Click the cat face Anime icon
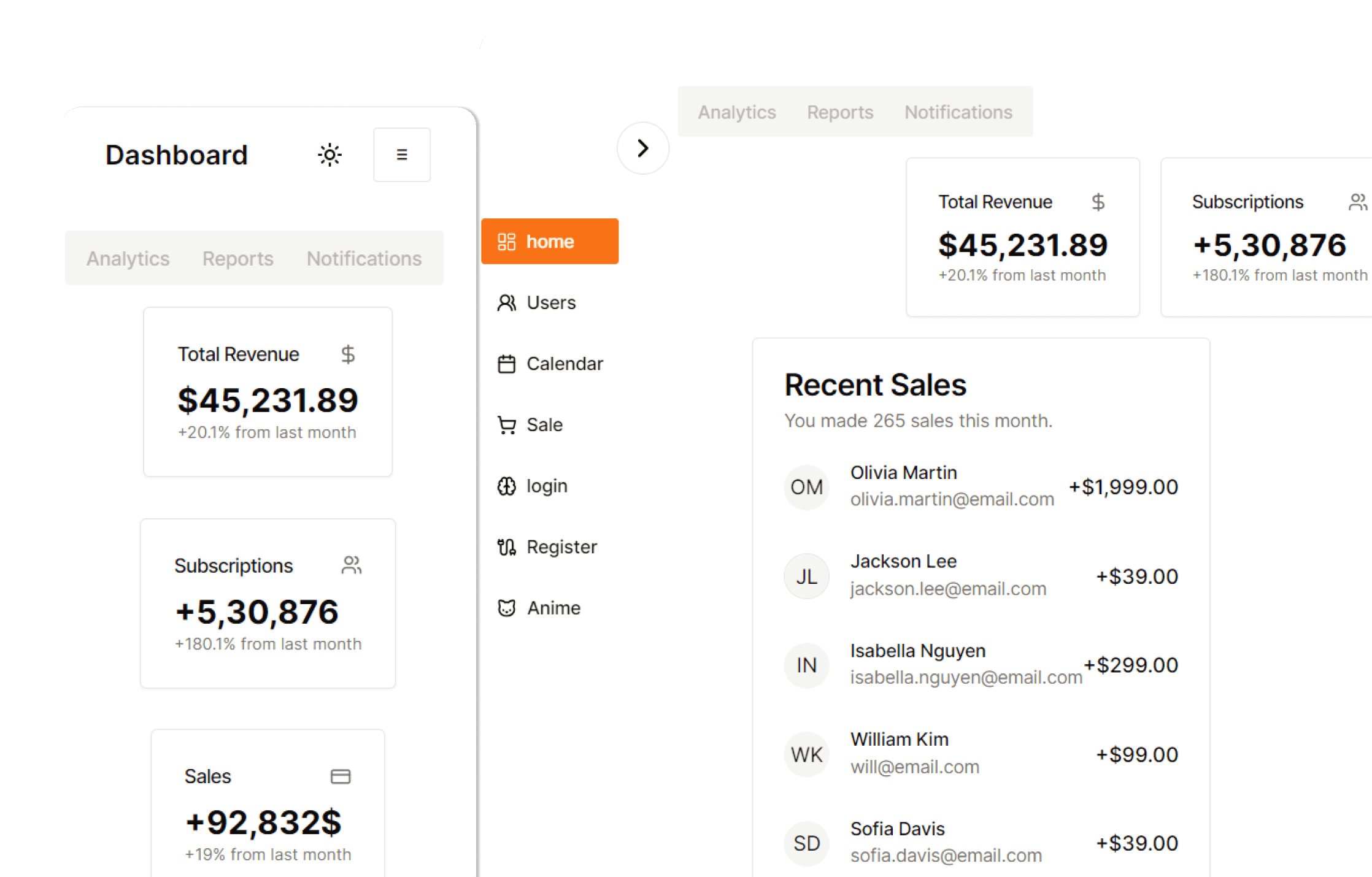 pyautogui.click(x=506, y=608)
